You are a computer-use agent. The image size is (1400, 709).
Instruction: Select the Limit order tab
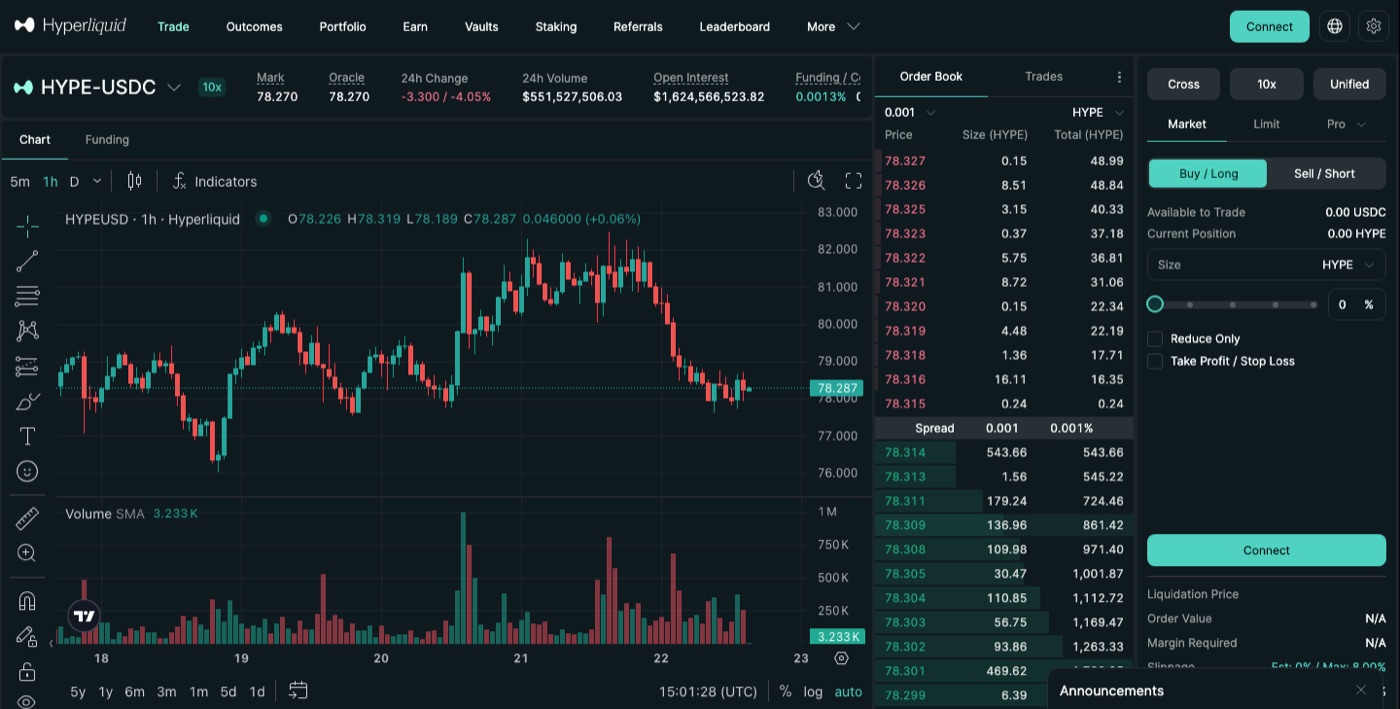pos(1266,124)
